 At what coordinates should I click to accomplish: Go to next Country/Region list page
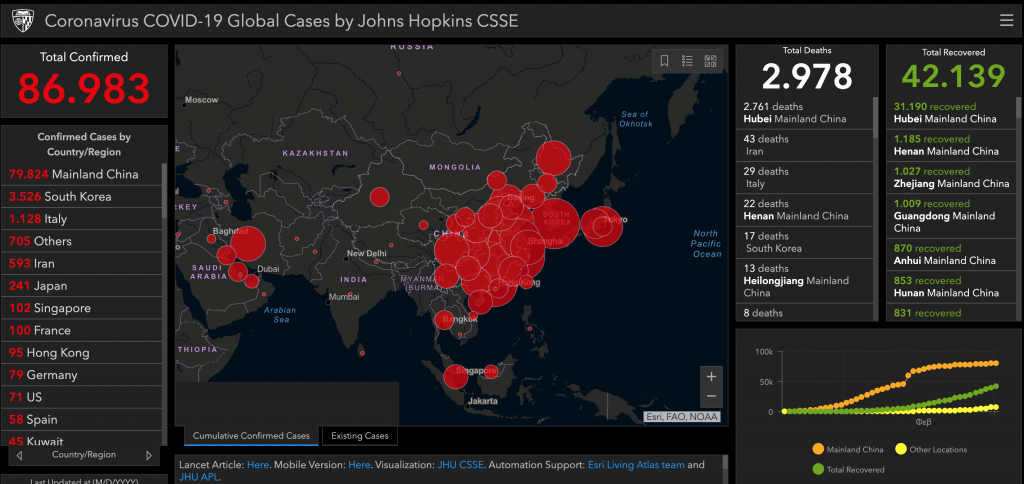point(149,455)
